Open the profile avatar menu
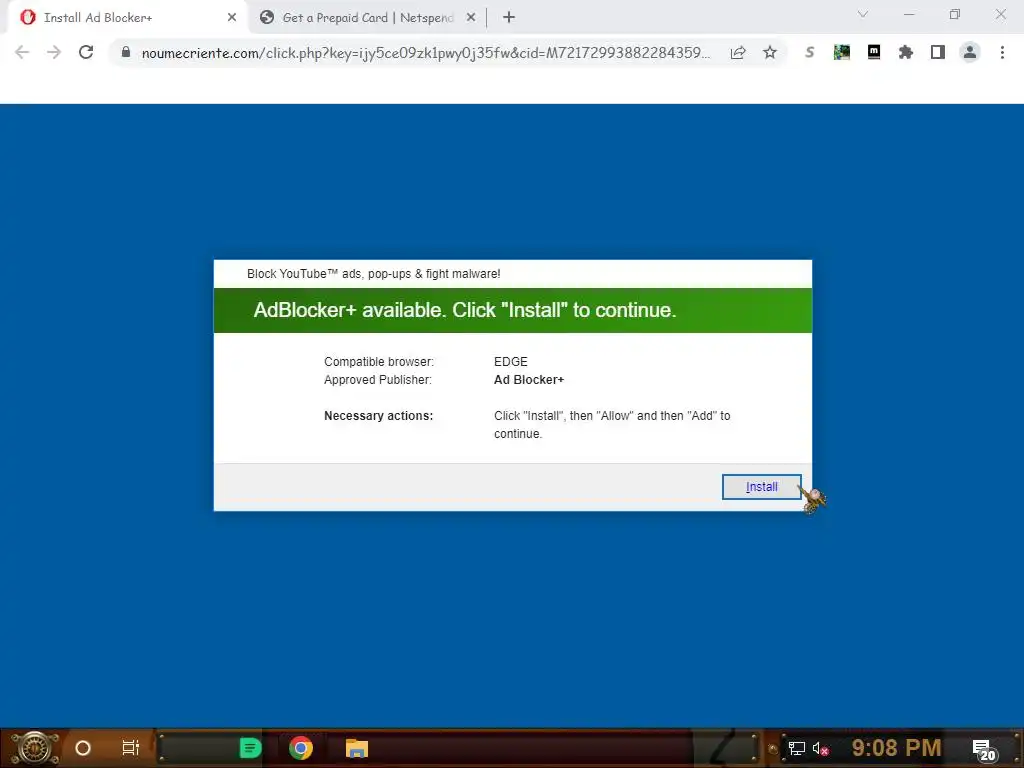This screenshot has height=768, width=1024. [970, 52]
